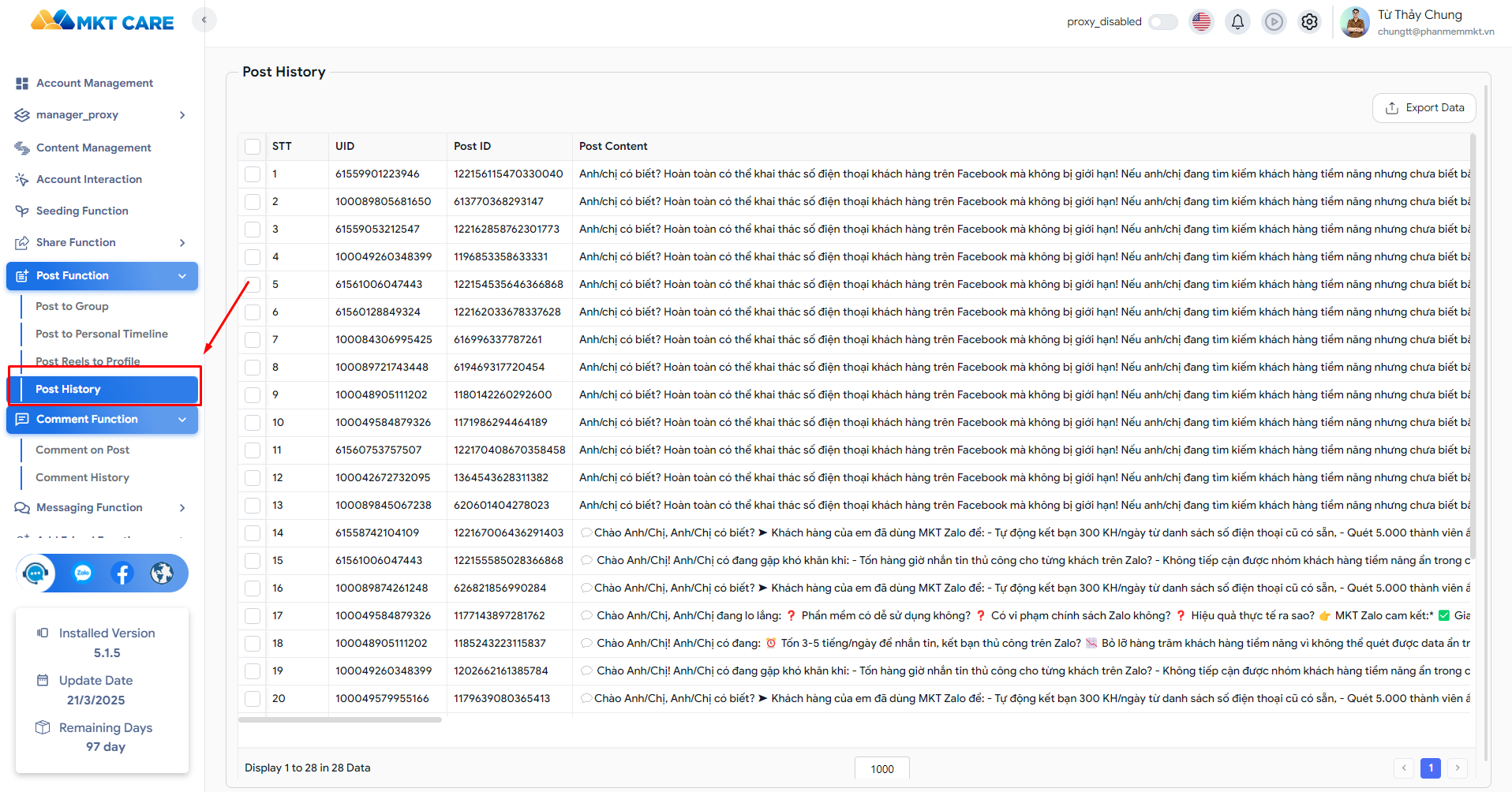1512x792 pixels.
Task: Click Post ID 122156115470330040
Action: coord(508,174)
